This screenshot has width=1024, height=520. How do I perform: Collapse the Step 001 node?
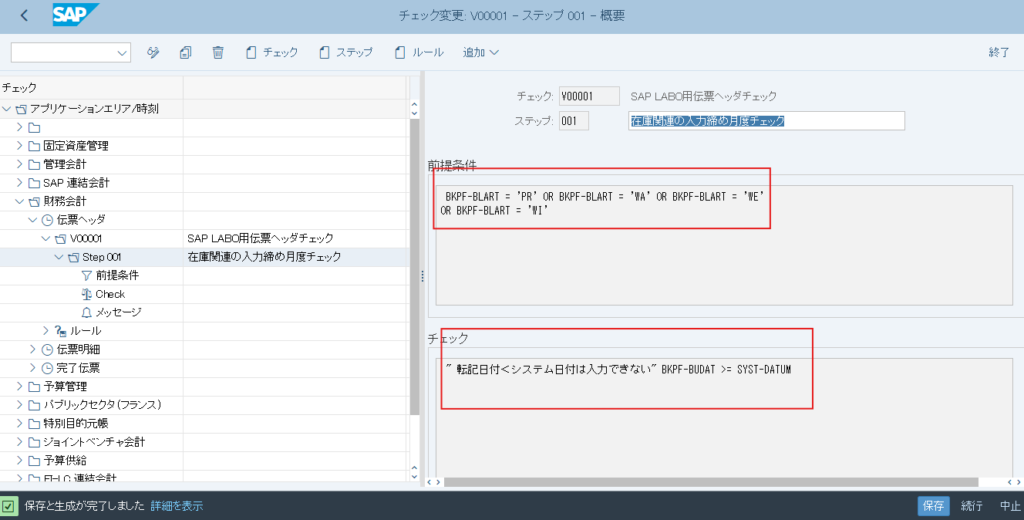(x=59, y=257)
